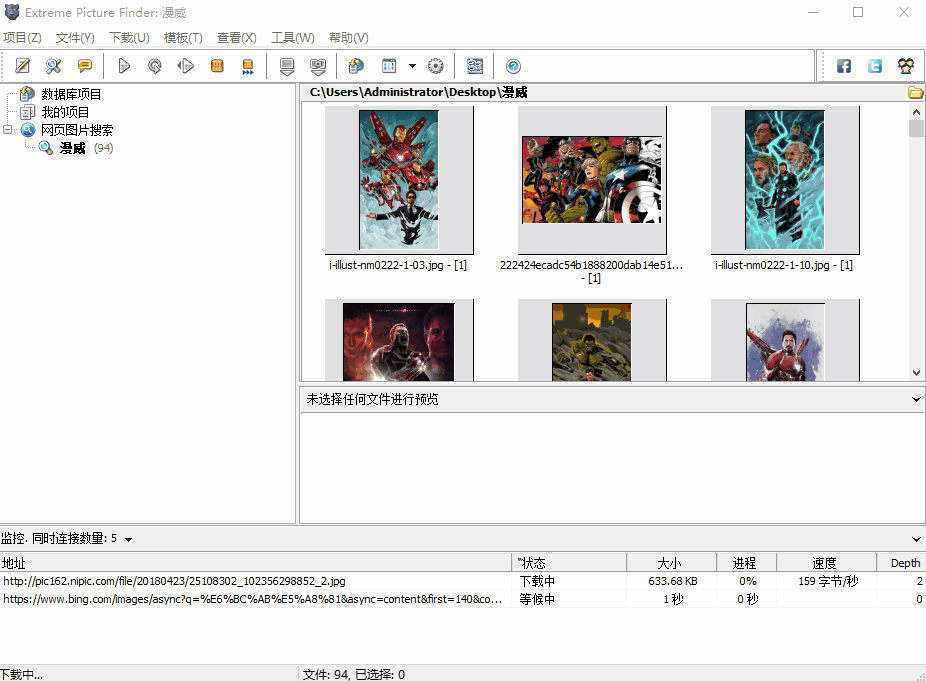
Task: Click the yellow speech bubble comment icon
Action: pos(85,66)
